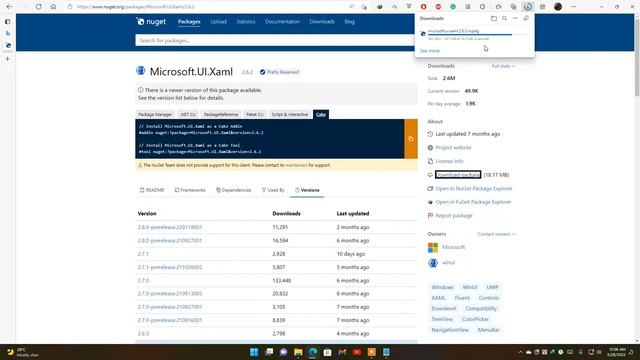Screen dimensions: 640x360
Task: Select the Cake tab
Action: coord(321,114)
